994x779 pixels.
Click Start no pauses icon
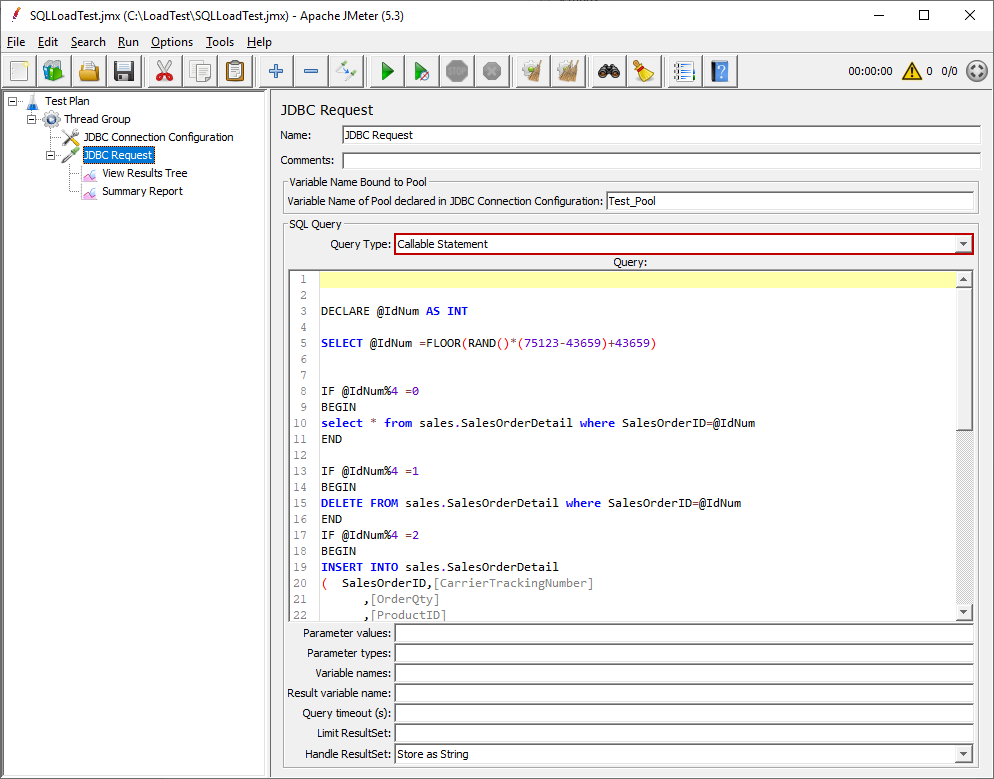(422, 71)
